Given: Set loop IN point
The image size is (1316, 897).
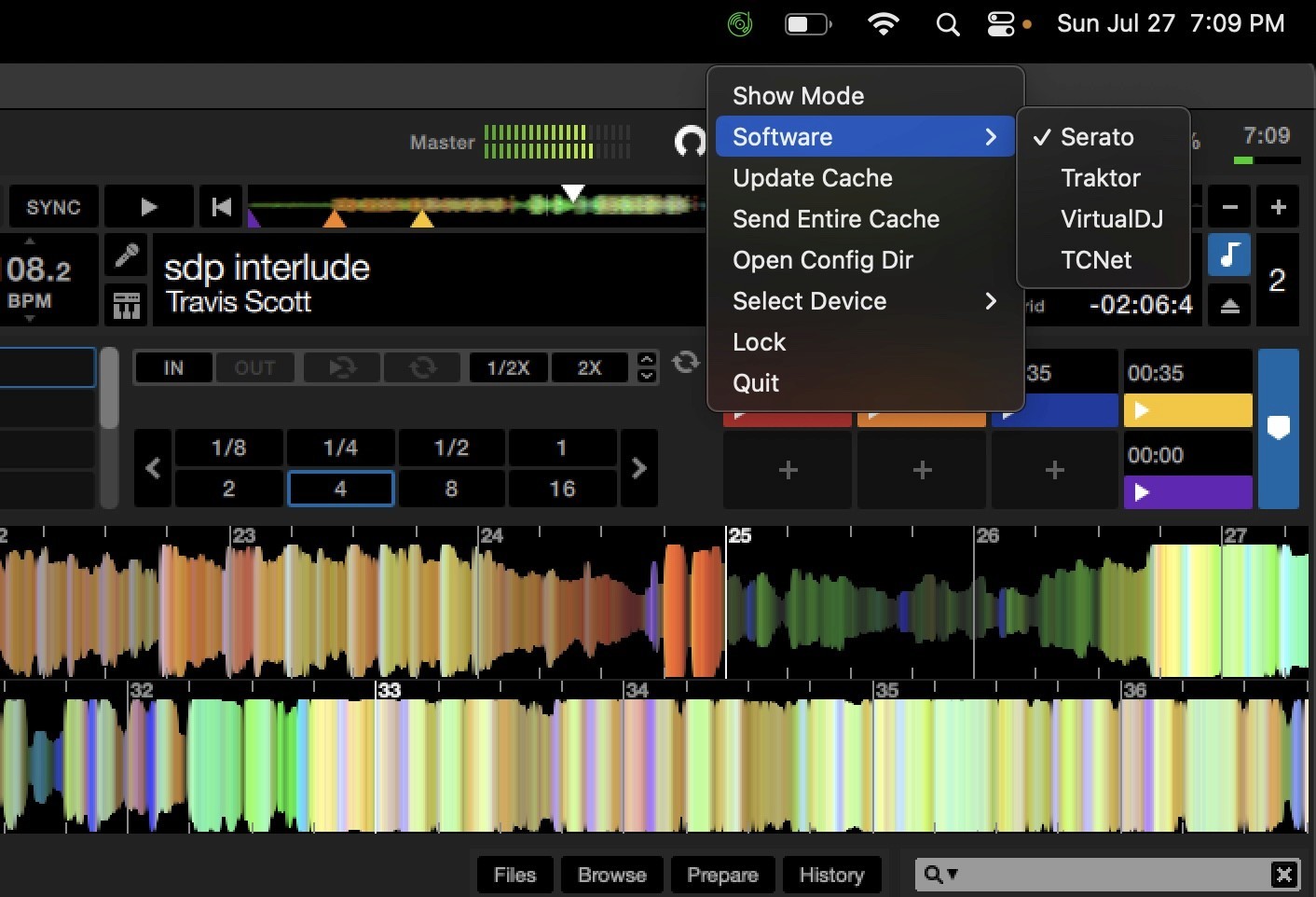Looking at the screenshot, I should [173, 367].
